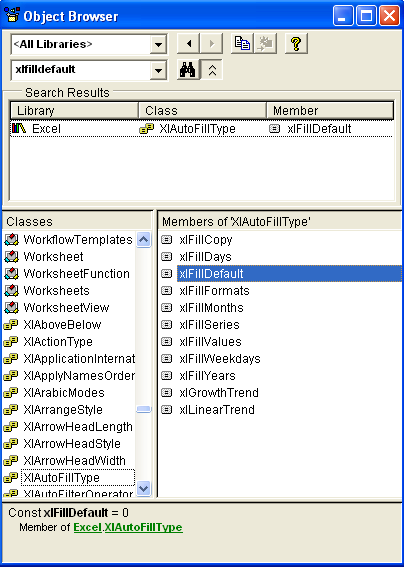Select the xlFillSeries member
This screenshot has width=404, height=567.
pos(209,325)
